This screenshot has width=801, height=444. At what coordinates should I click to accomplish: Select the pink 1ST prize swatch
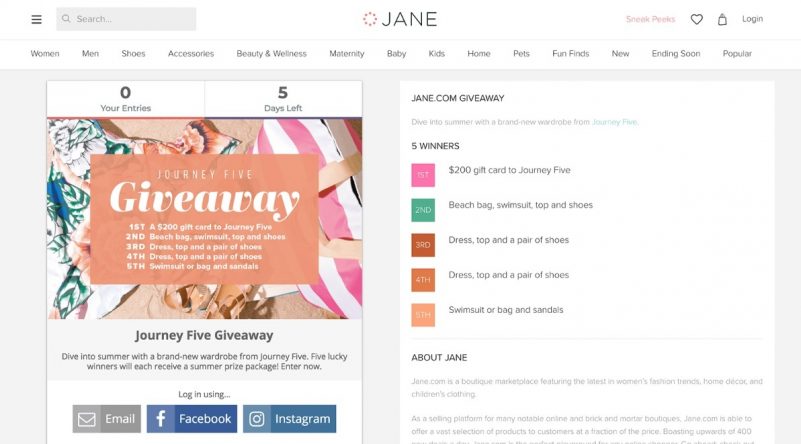tap(423, 175)
